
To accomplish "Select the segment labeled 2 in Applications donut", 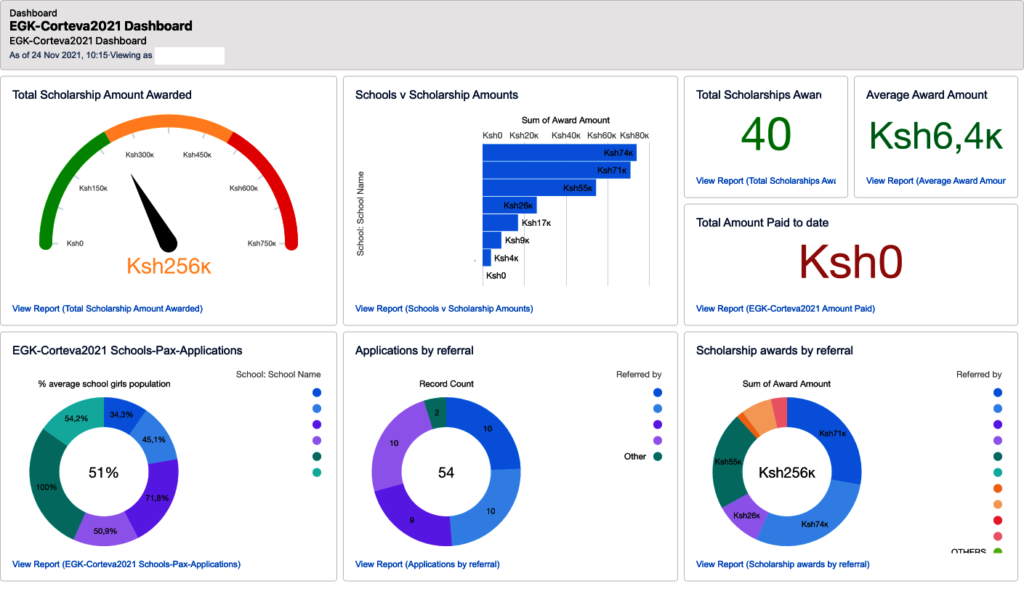I will pos(436,413).
